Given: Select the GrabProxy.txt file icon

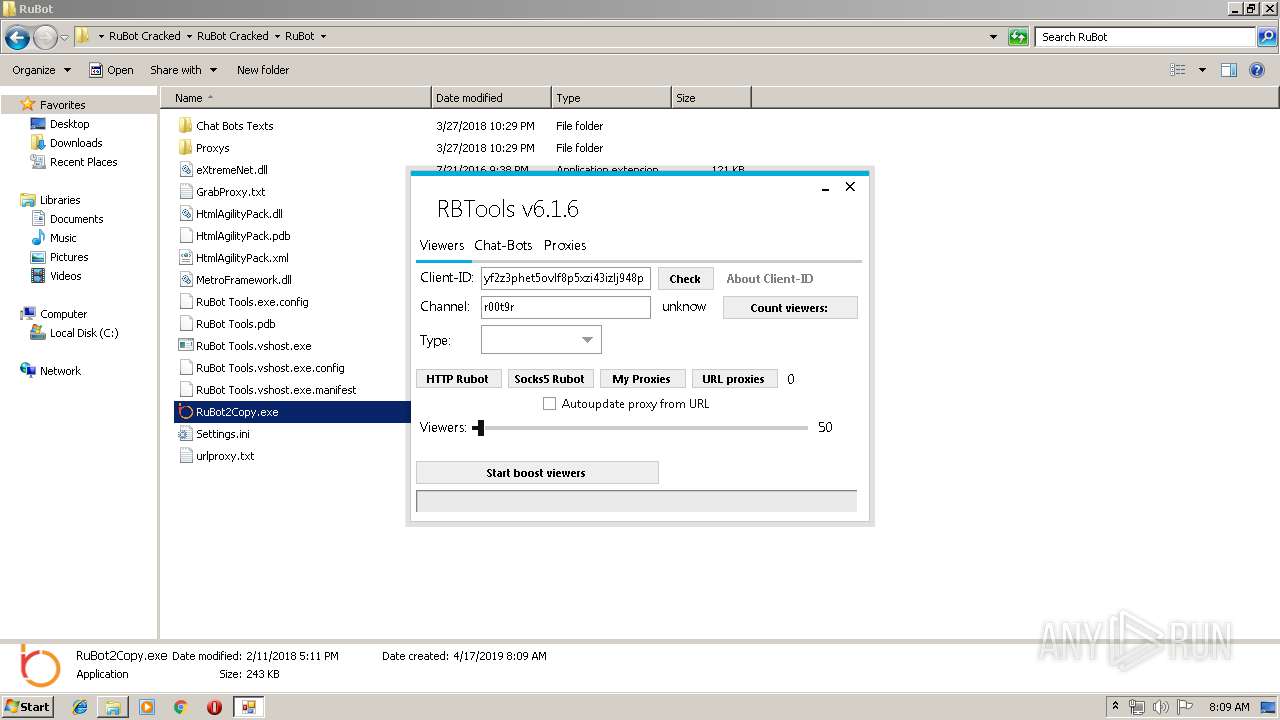Looking at the screenshot, I should [x=185, y=192].
